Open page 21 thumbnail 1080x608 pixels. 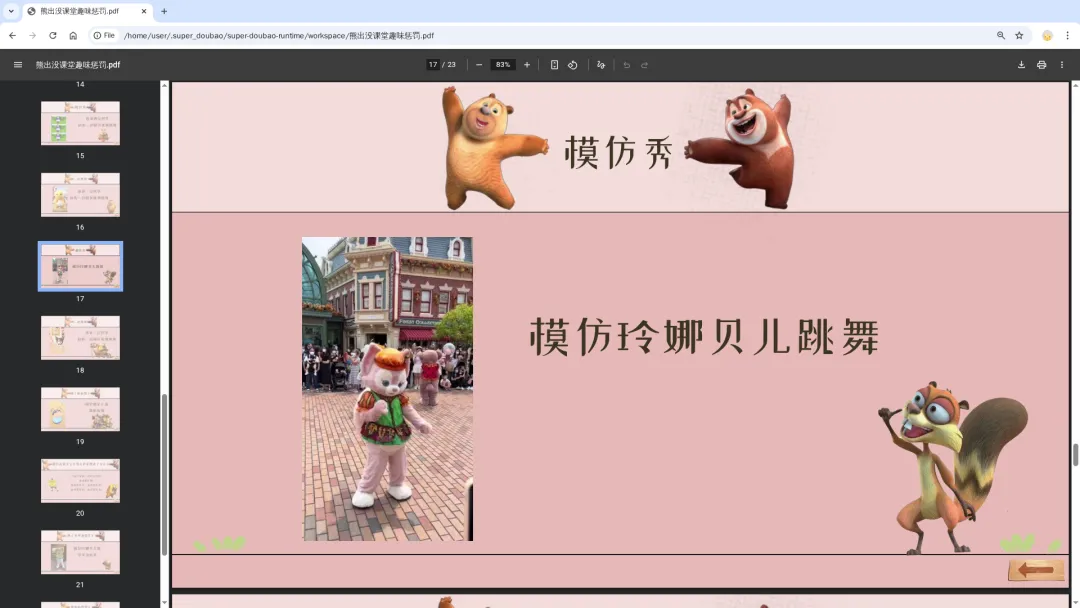pos(80,552)
